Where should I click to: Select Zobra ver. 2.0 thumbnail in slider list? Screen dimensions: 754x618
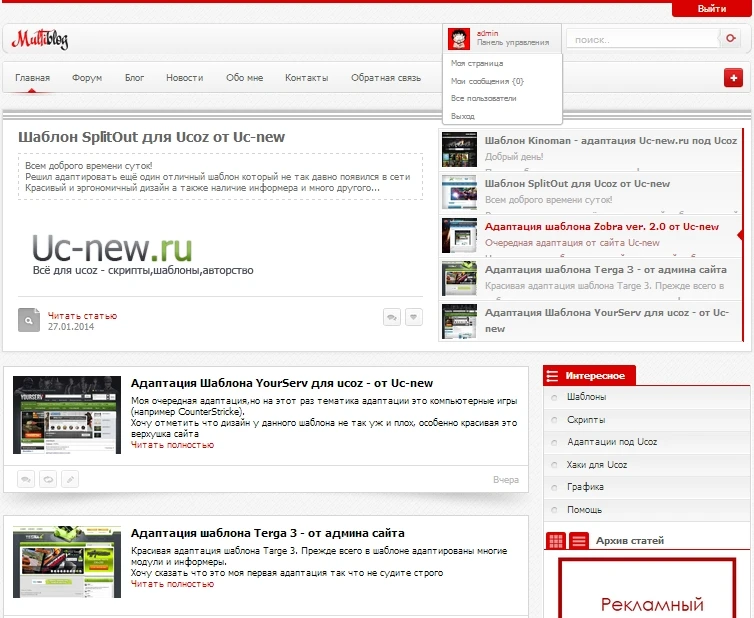[459, 236]
